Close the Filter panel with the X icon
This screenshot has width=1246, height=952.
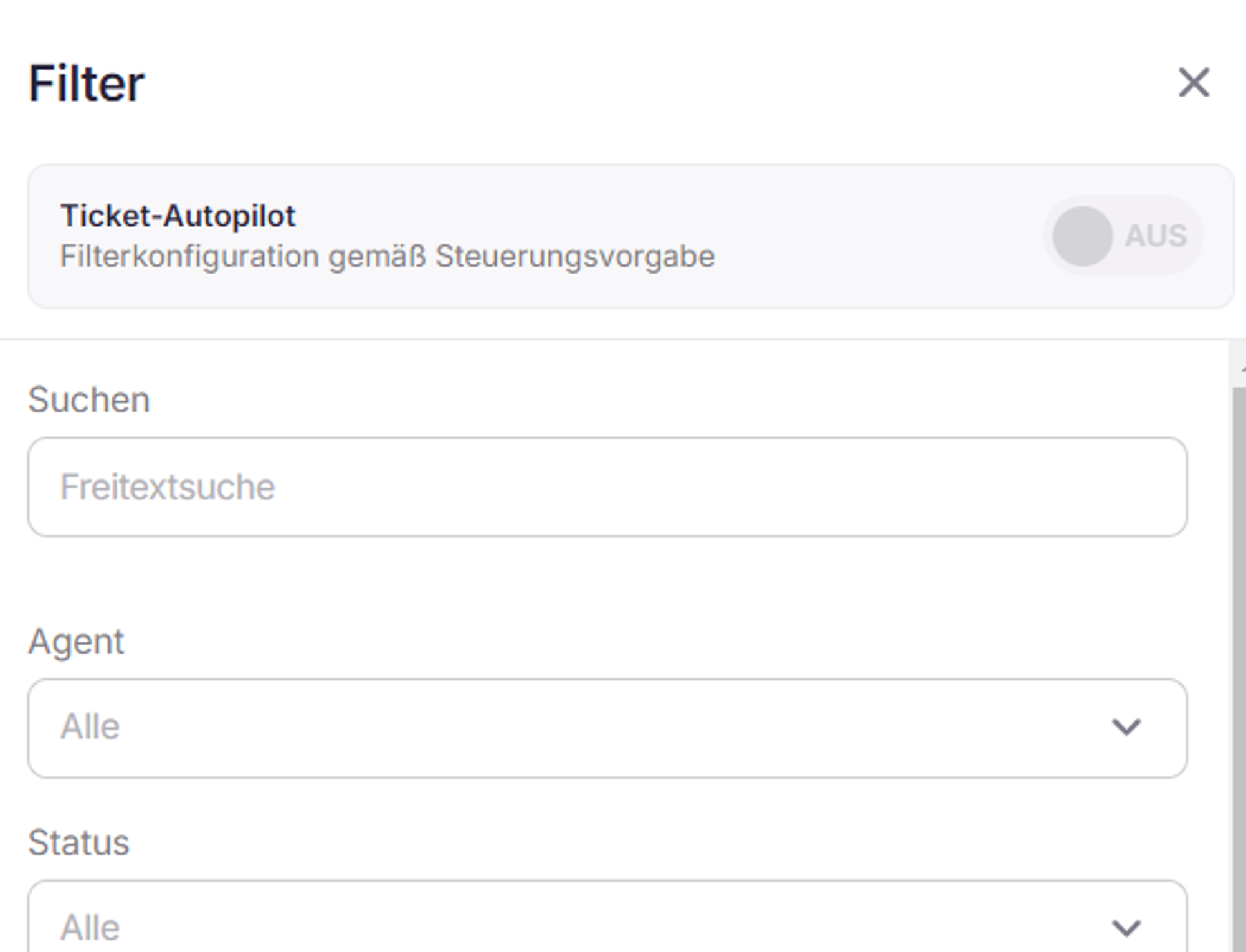point(1194,83)
